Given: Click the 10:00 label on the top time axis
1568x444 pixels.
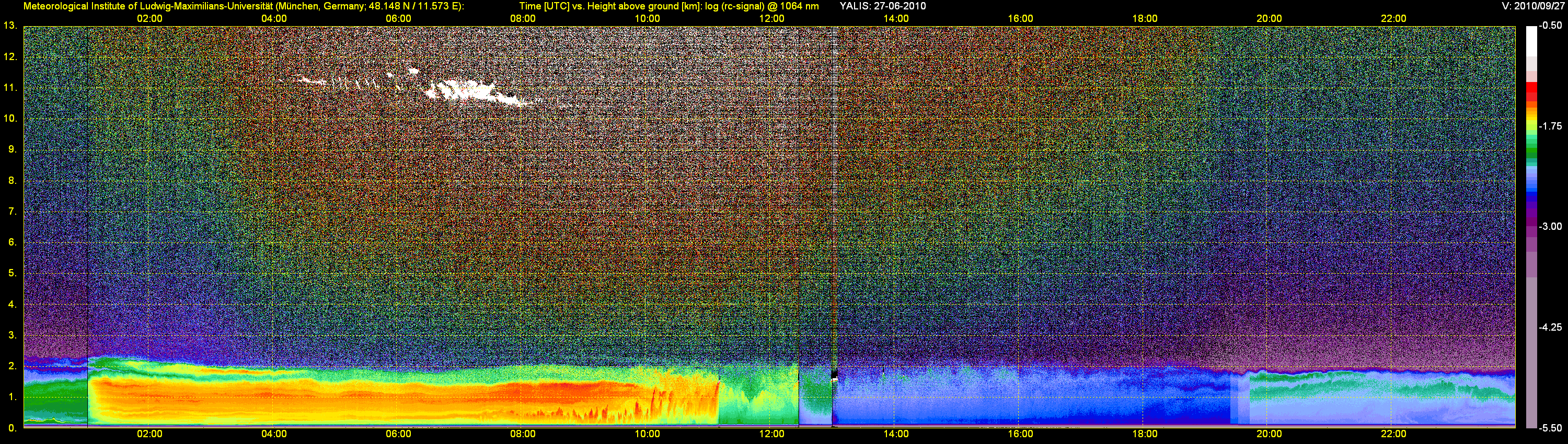Looking at the screenshot, I should coord(647,19).
